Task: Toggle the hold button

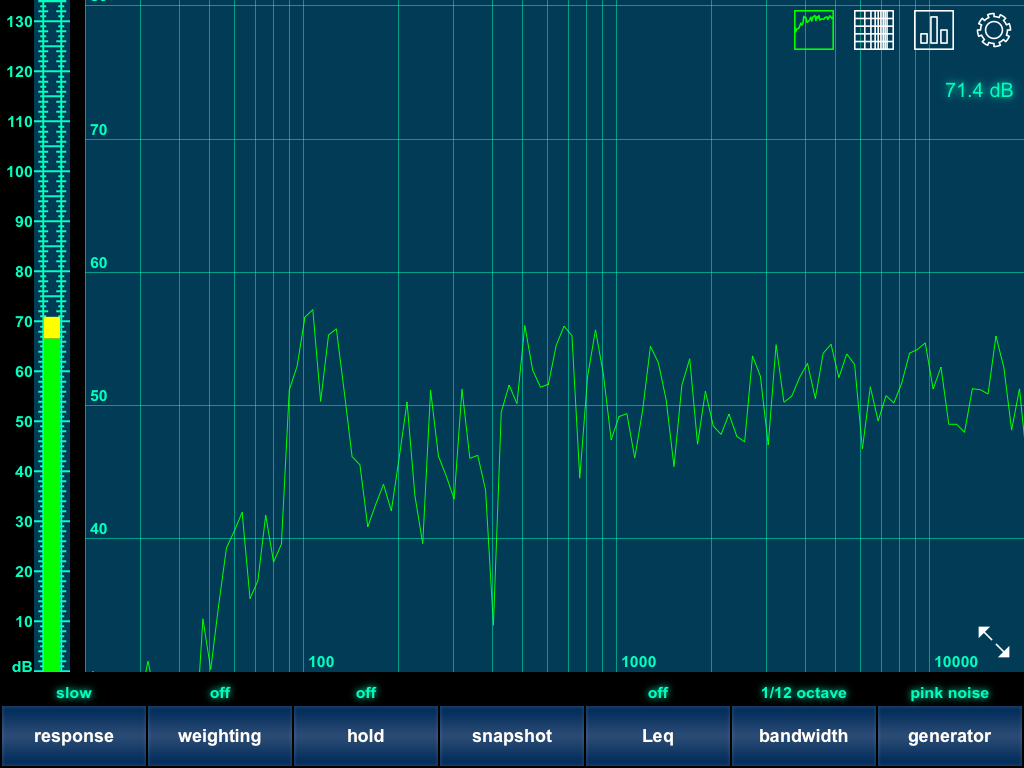Action: tap(365, 736)
